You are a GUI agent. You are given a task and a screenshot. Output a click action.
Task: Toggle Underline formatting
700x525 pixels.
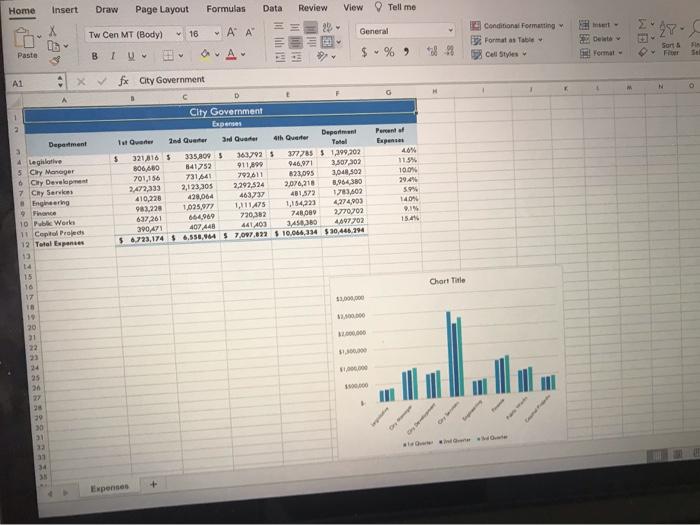[131, 56]
